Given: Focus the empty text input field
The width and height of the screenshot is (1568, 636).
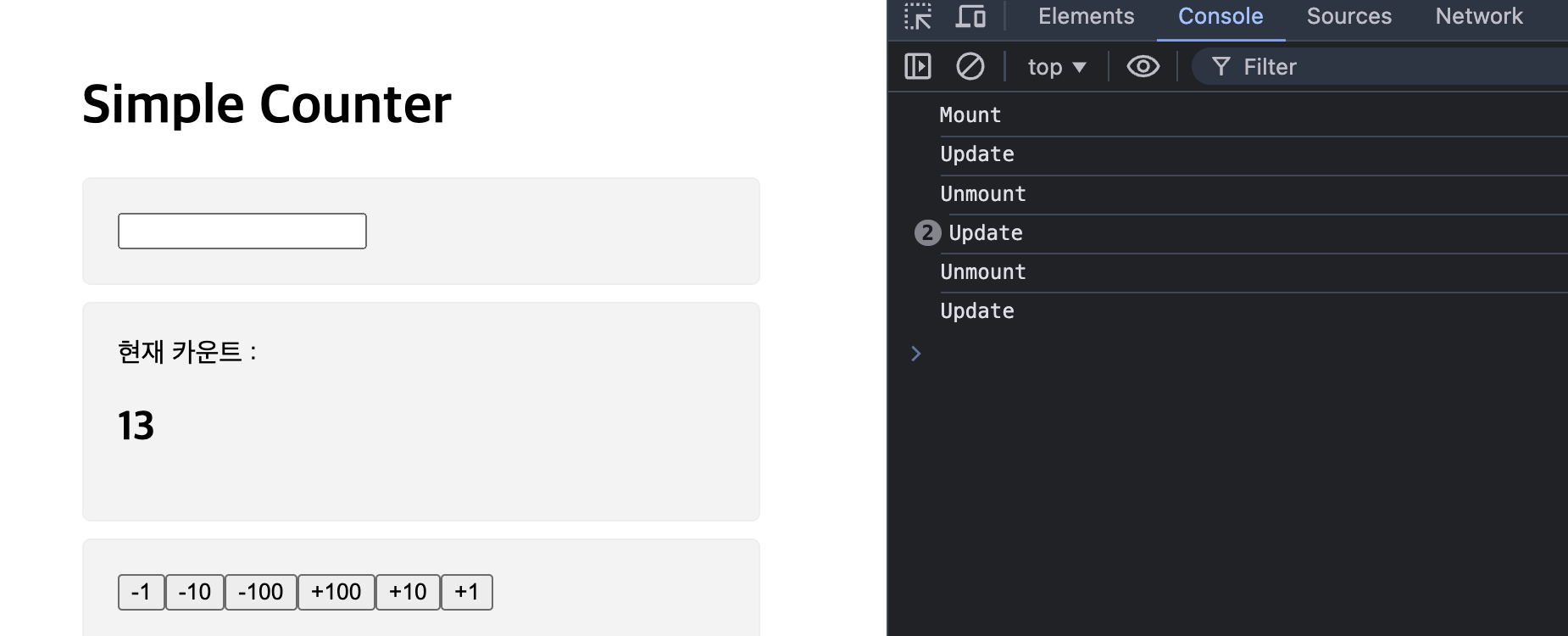Looking at the screenshot, I should 242,231.
